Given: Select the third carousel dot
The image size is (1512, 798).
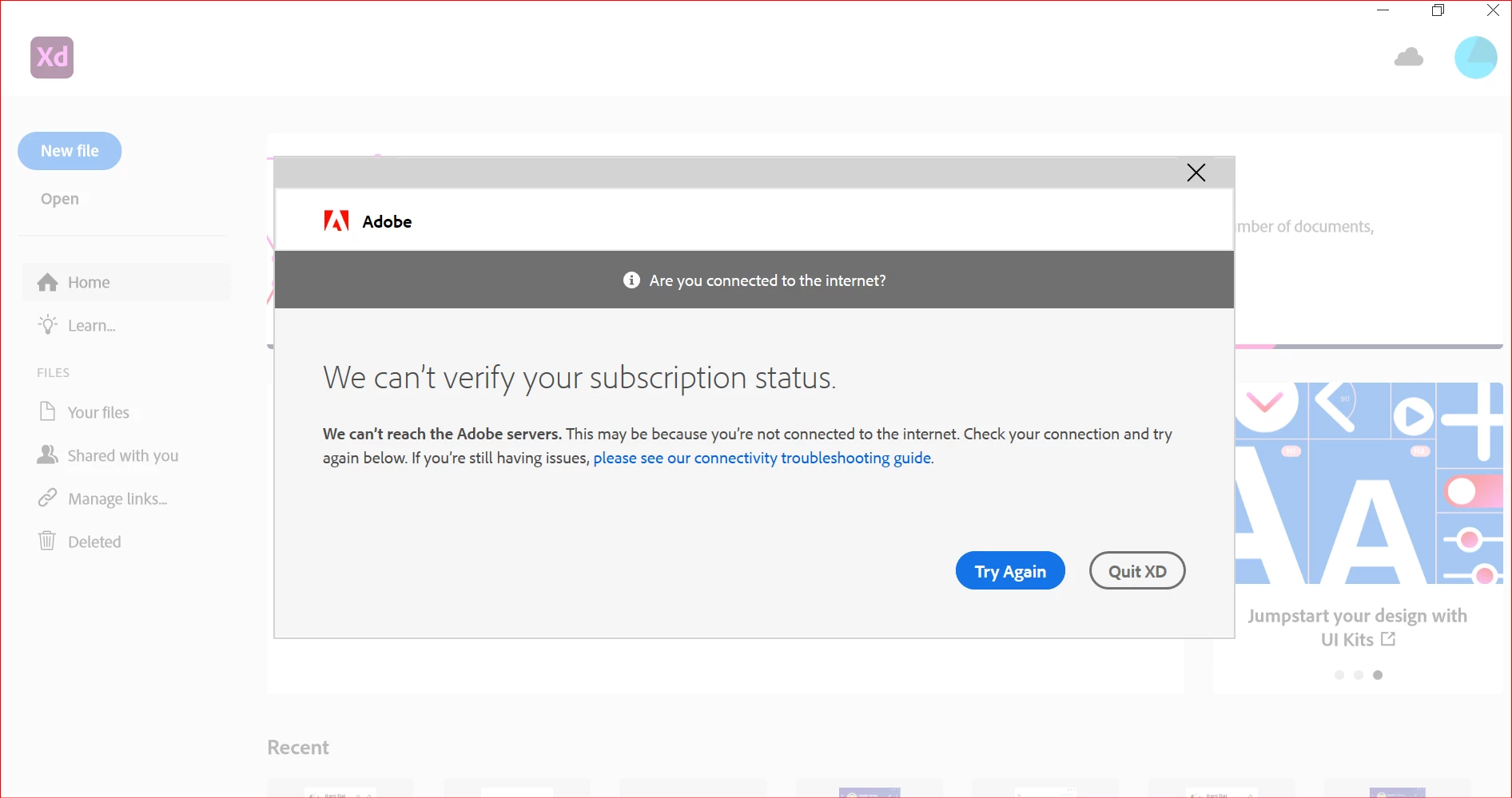Looking at the screenshot, I should tap(1378, 675).
